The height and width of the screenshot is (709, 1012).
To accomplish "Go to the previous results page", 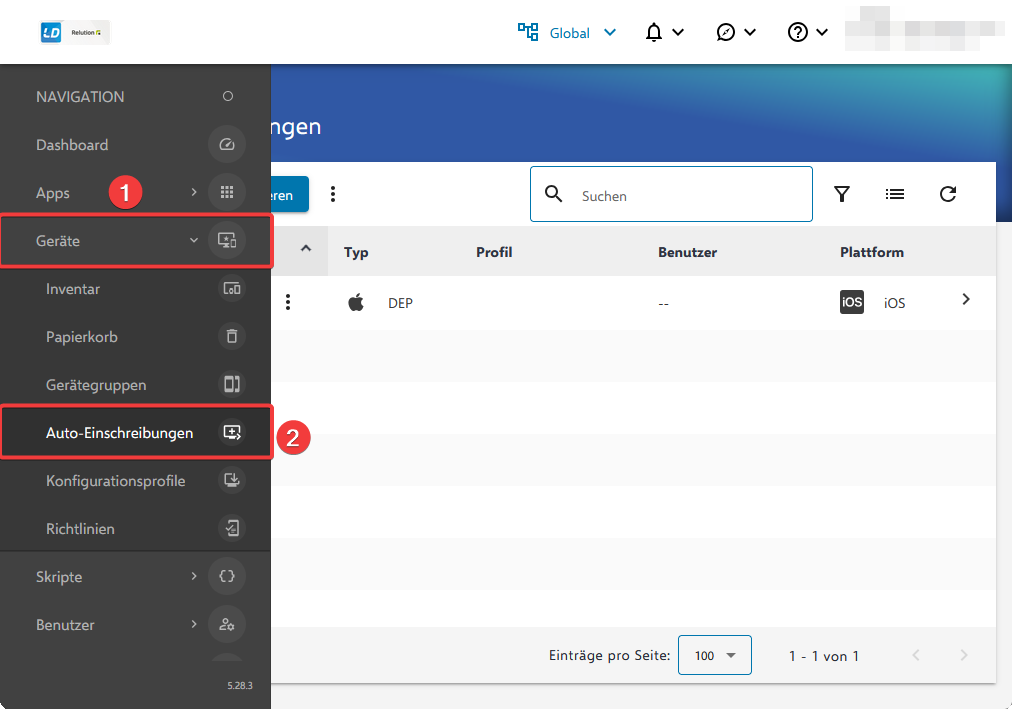I will 916,655.
